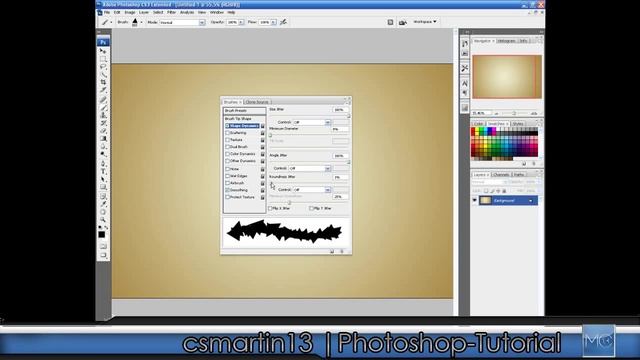Click the foreground color swatch in toolbox
Viewport: 640px width, 360px height.
[101, 234]
